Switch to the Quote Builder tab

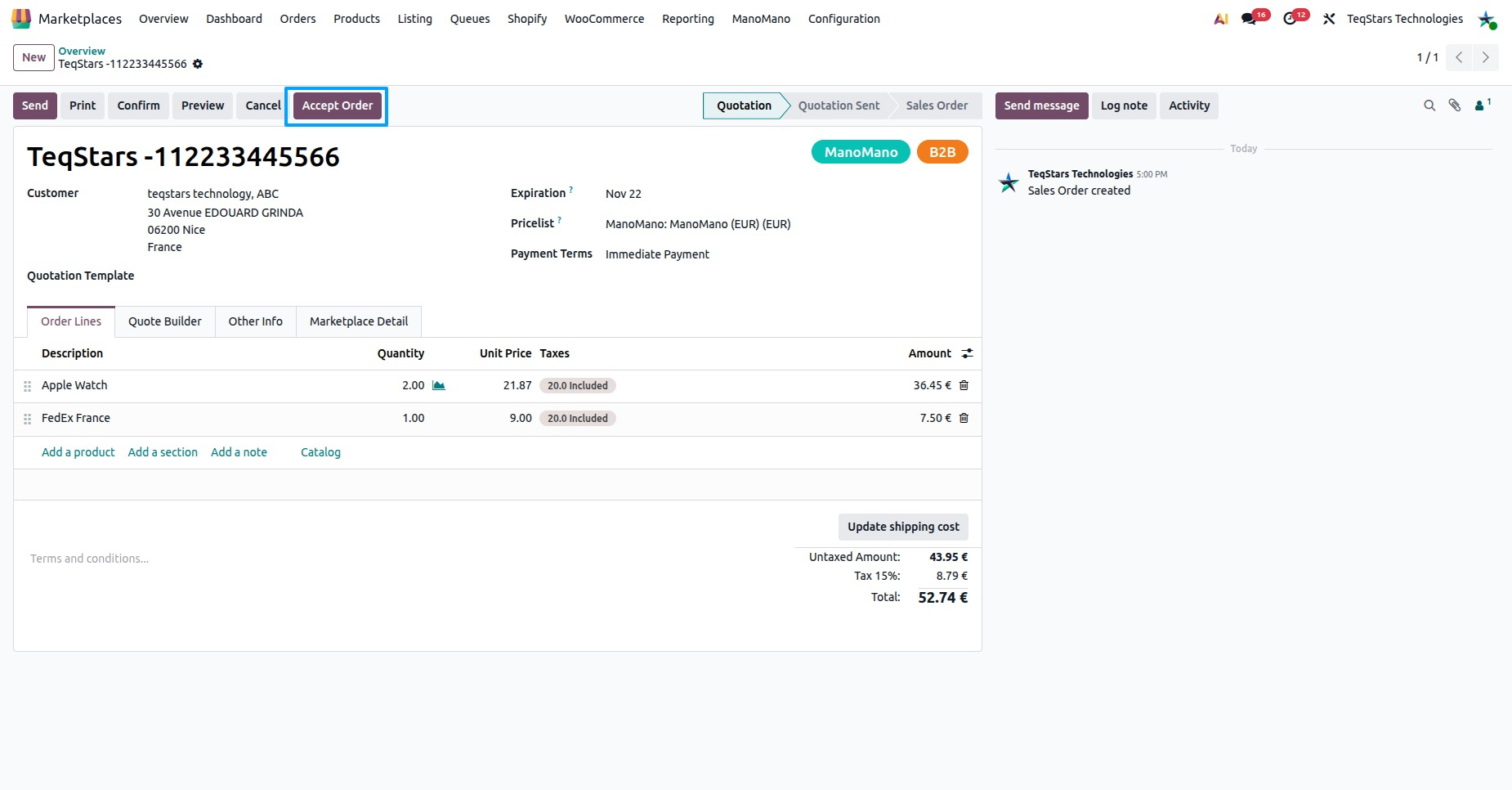165,321
